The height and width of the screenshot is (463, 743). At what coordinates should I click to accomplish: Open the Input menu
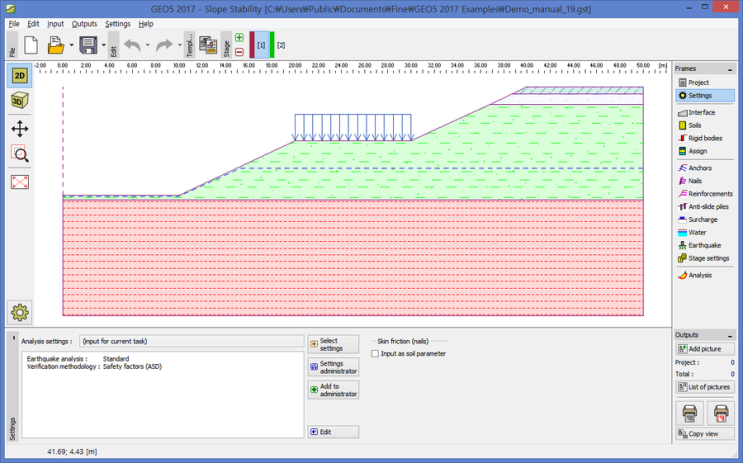pos(55,23)
